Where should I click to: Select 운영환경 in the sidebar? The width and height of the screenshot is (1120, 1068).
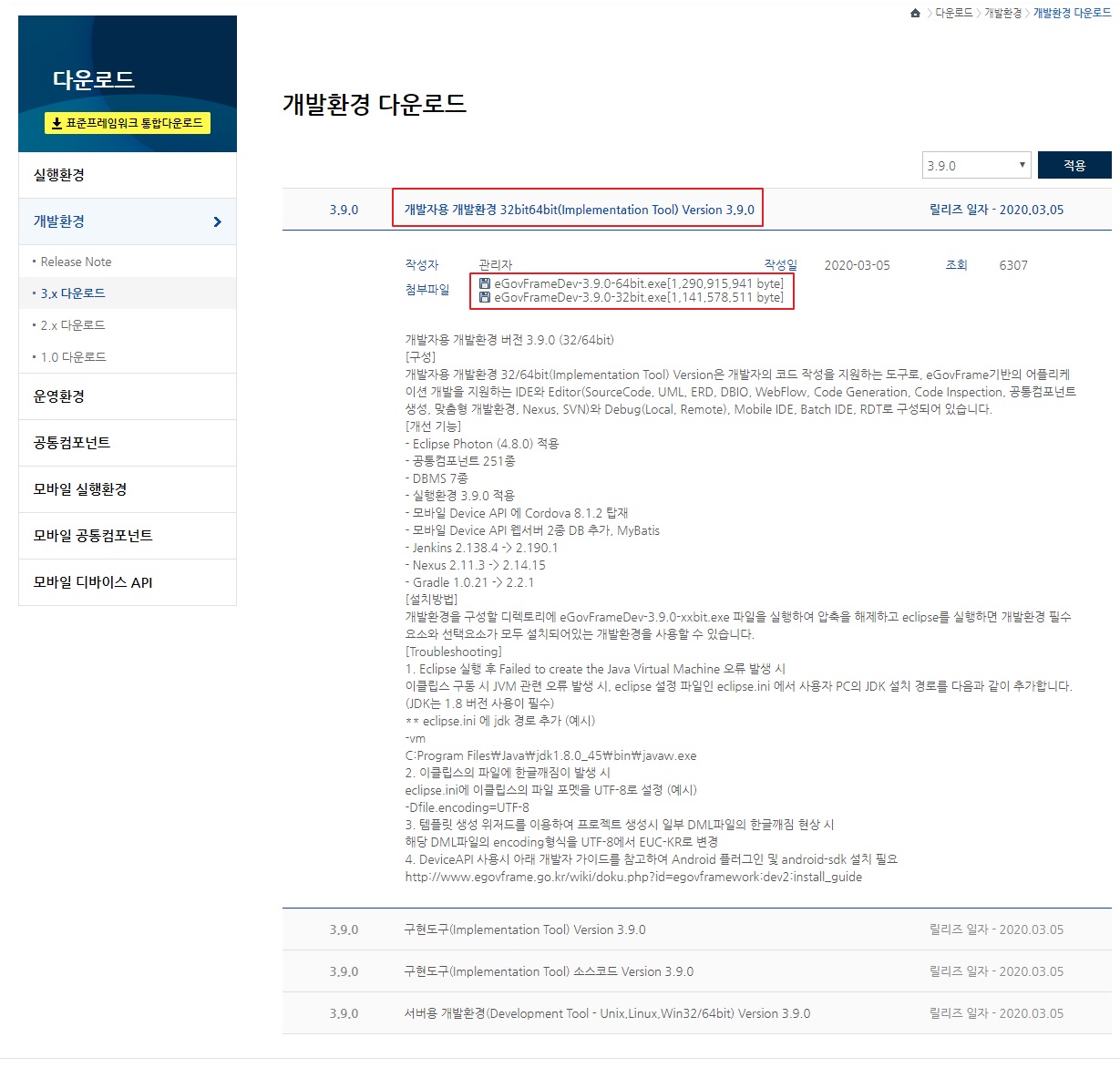(59, 396)
